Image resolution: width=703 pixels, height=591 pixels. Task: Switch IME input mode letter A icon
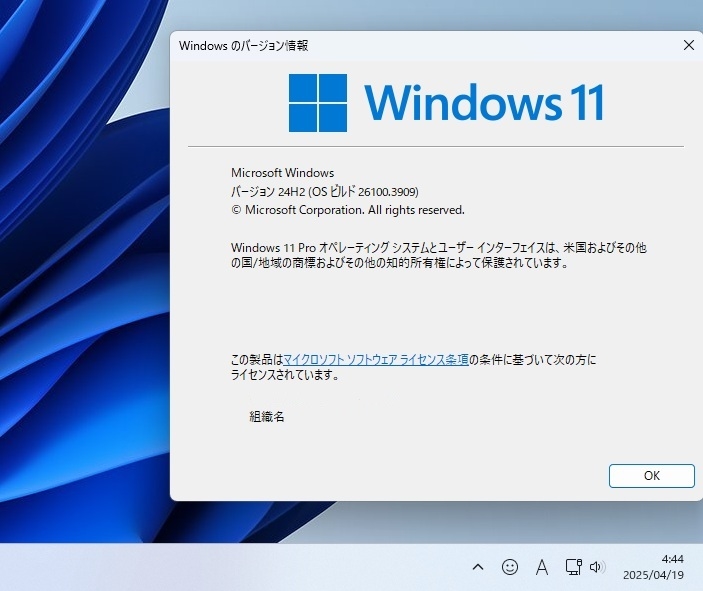pyautogui.click(x=542, y=567)
